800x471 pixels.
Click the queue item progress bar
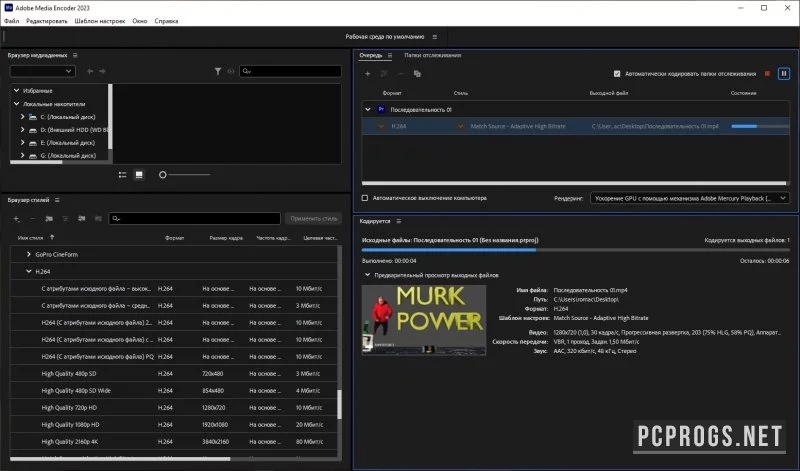click(x=760, y=126)
